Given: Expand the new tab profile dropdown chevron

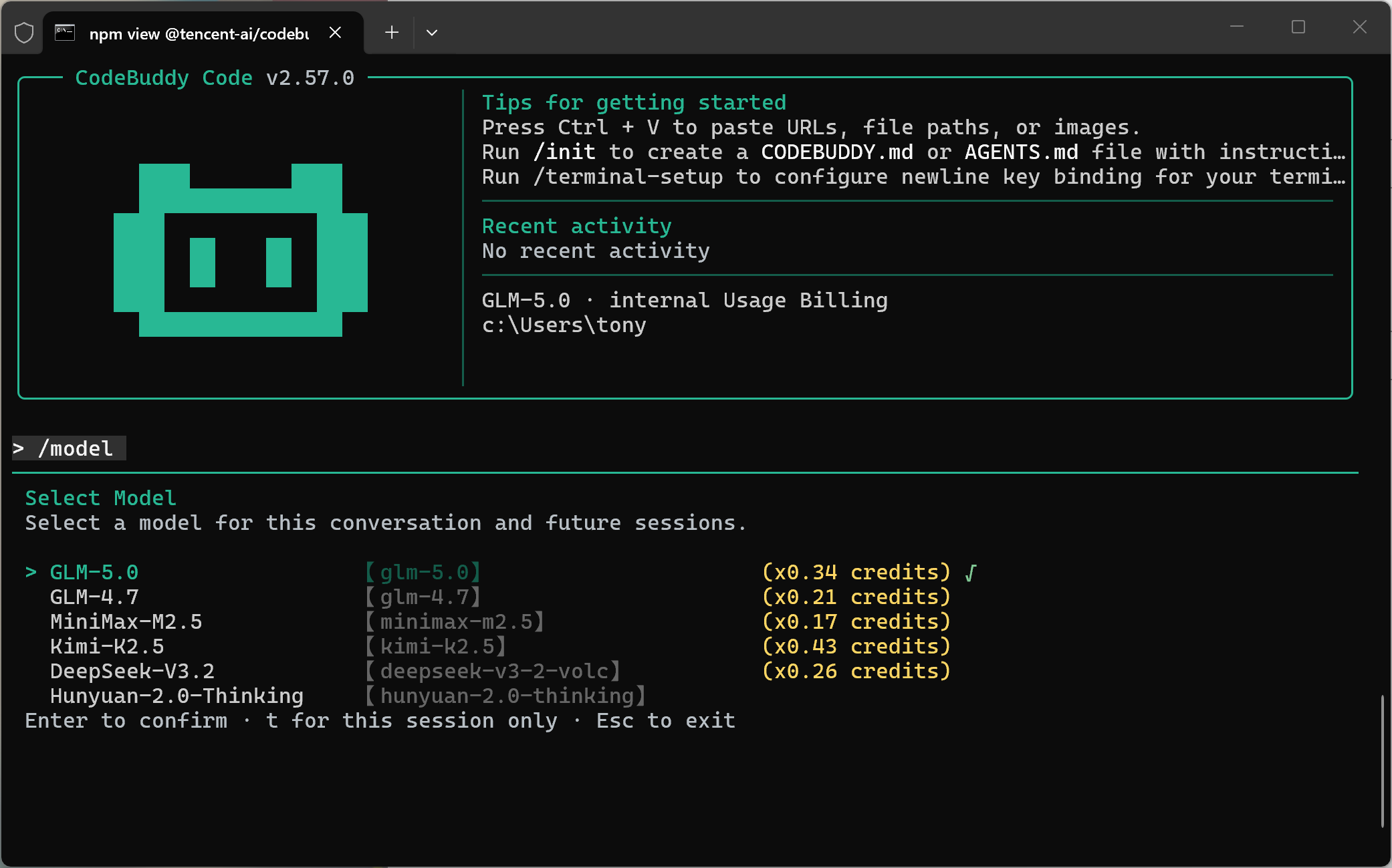Looking at the screenshot, I should click(x=432, y=33).
